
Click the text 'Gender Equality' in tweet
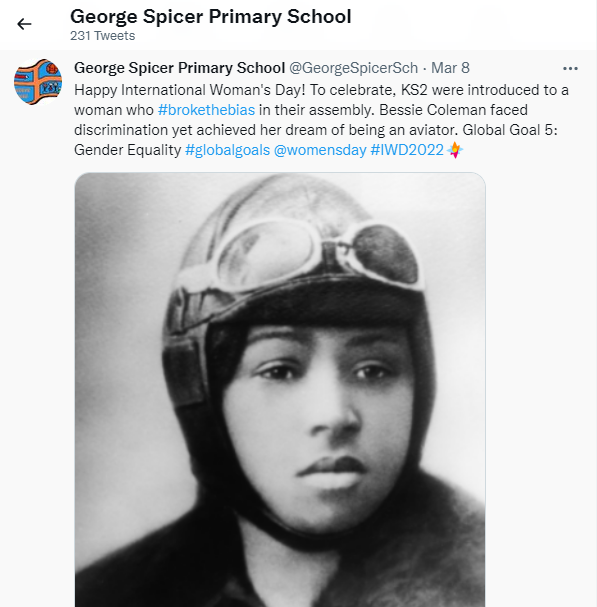[127, 150]
